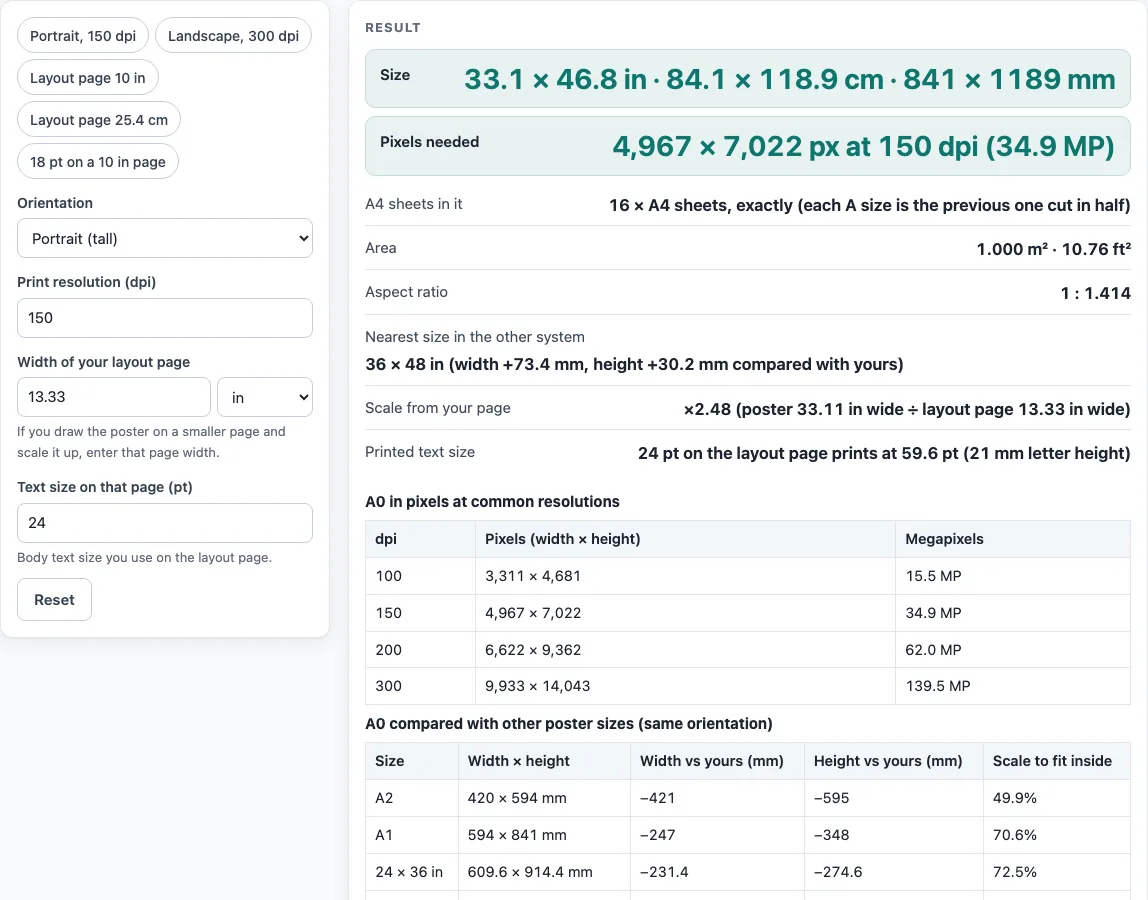1148x900 pixels.
Task: Reset the poster calculator form
Action: coord(54,600)
